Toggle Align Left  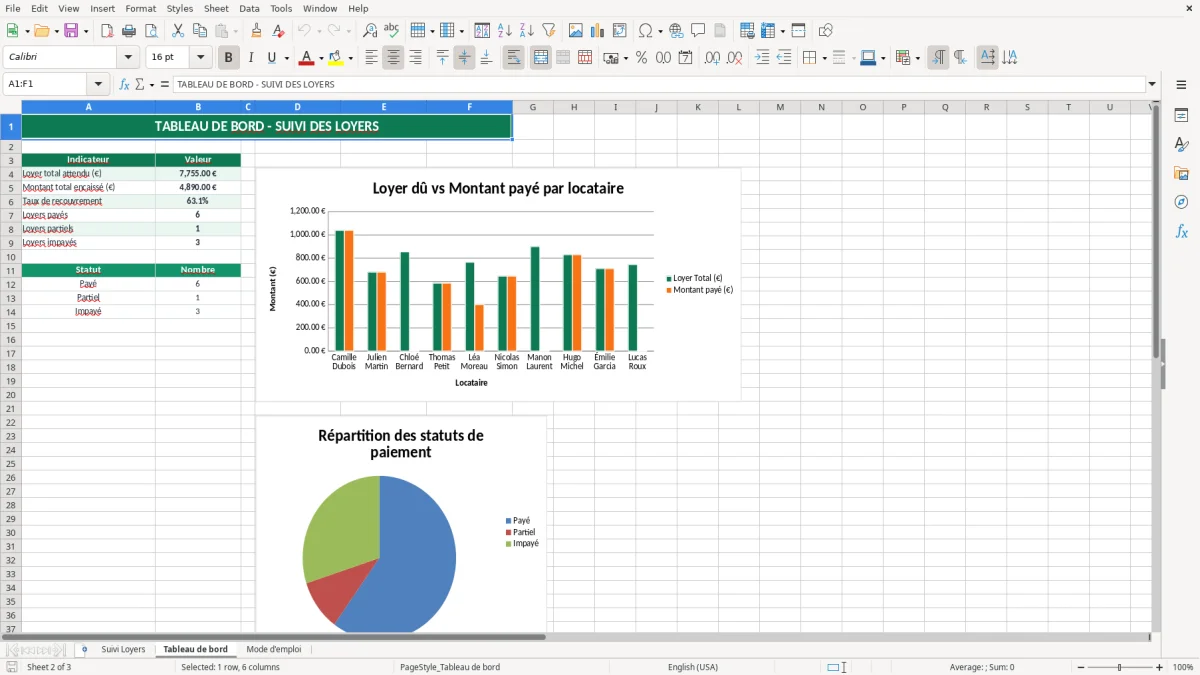[x=371, y=58]
